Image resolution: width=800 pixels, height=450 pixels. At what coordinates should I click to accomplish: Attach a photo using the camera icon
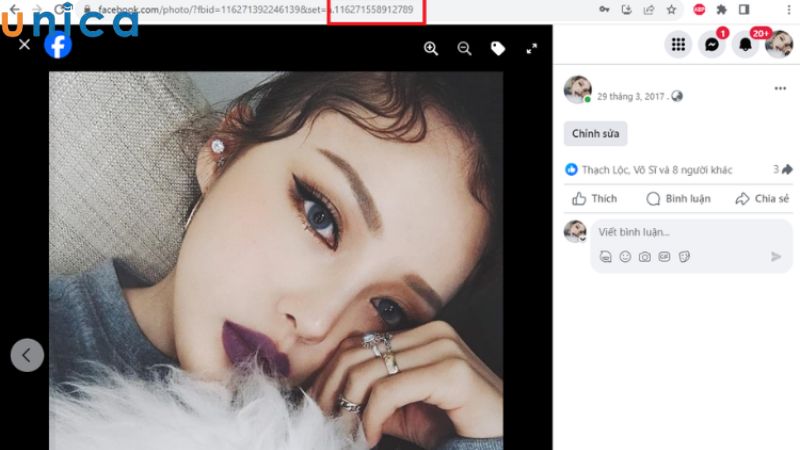(x=644, y=257)
